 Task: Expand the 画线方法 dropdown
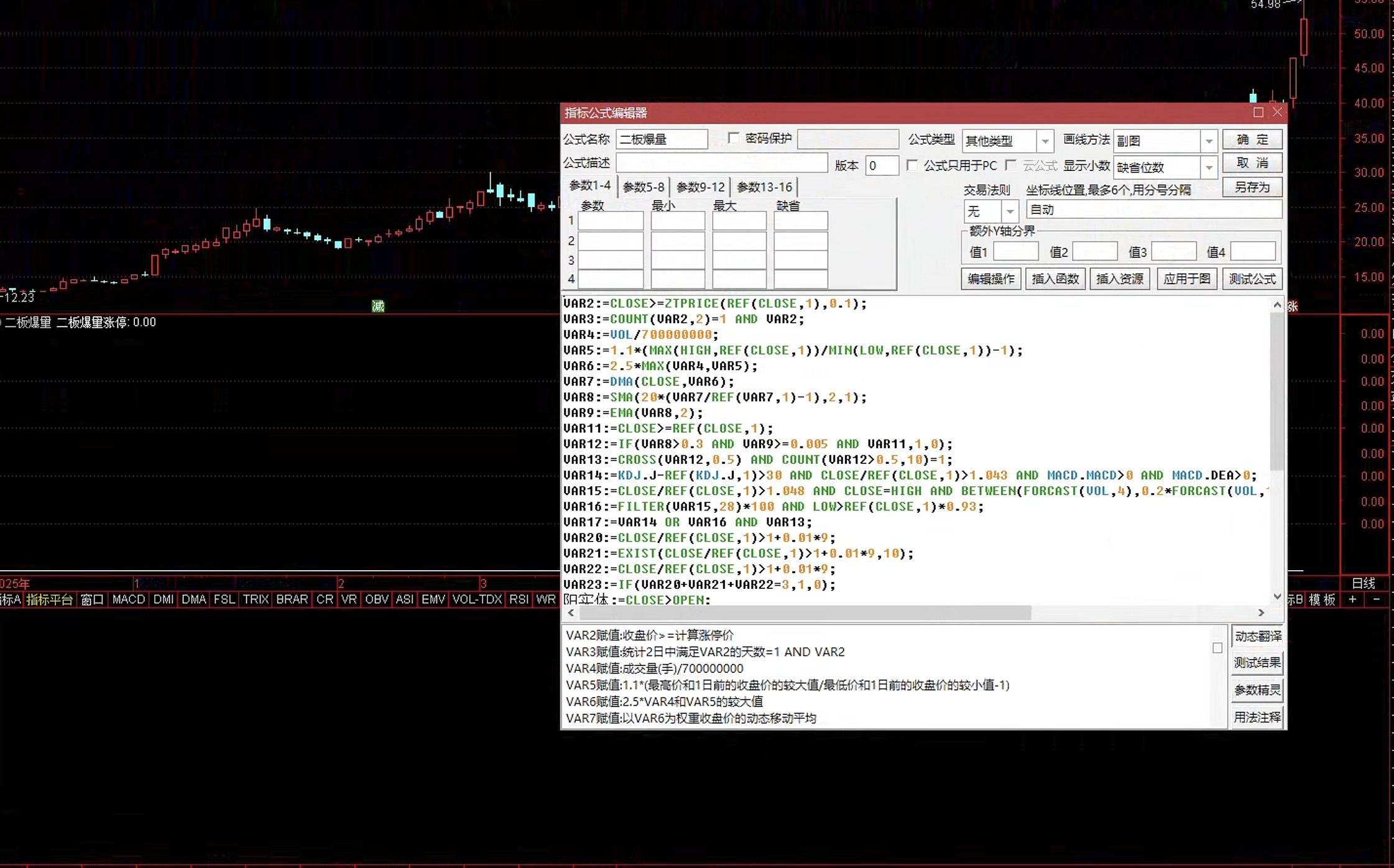[1209, 141]
